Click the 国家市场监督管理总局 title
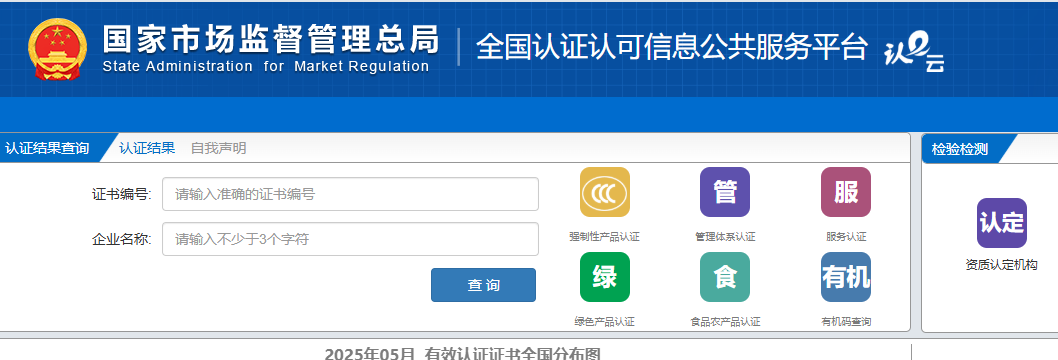The width and height of the screenshot is (1058, 360). pos(271,39)
